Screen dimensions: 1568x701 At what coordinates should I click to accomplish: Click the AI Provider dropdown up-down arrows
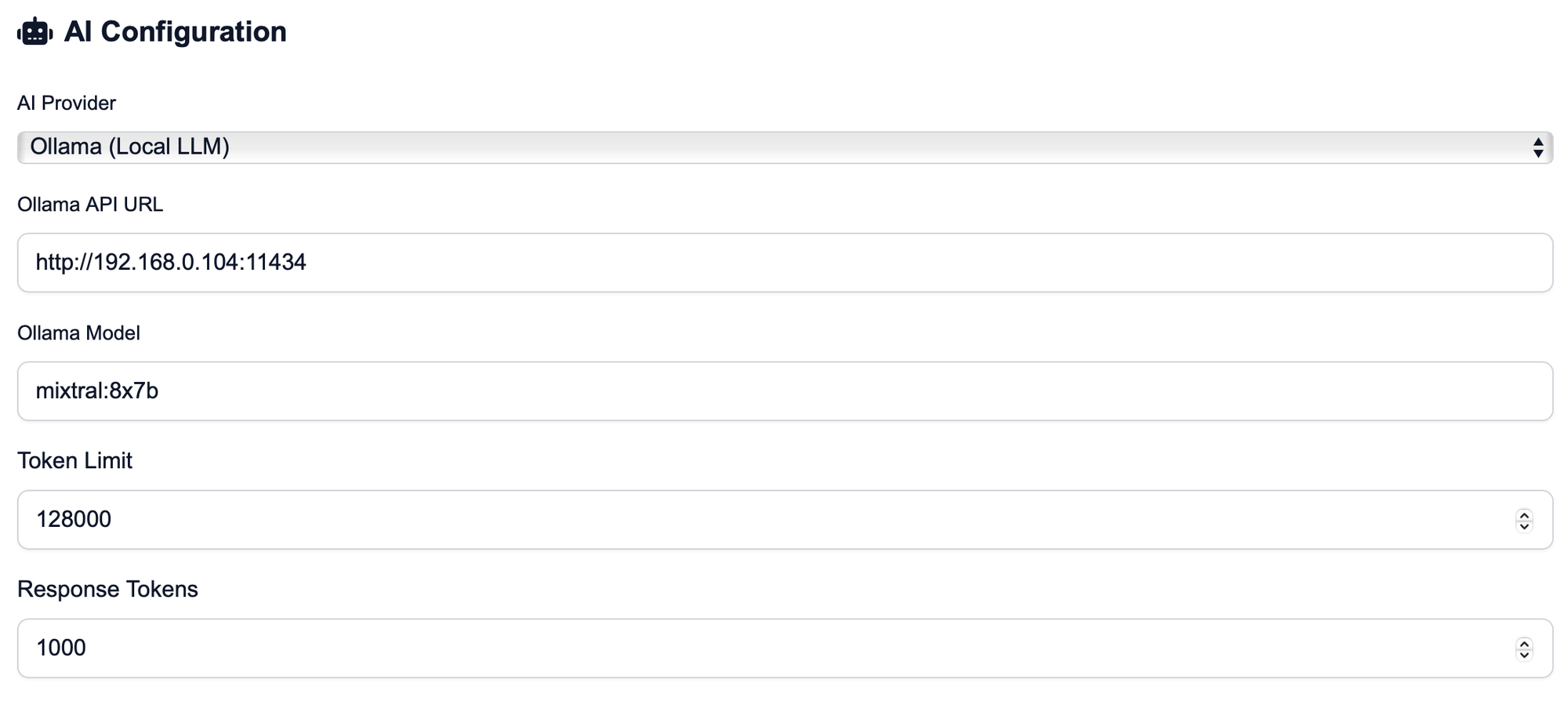click(1538, 147)
